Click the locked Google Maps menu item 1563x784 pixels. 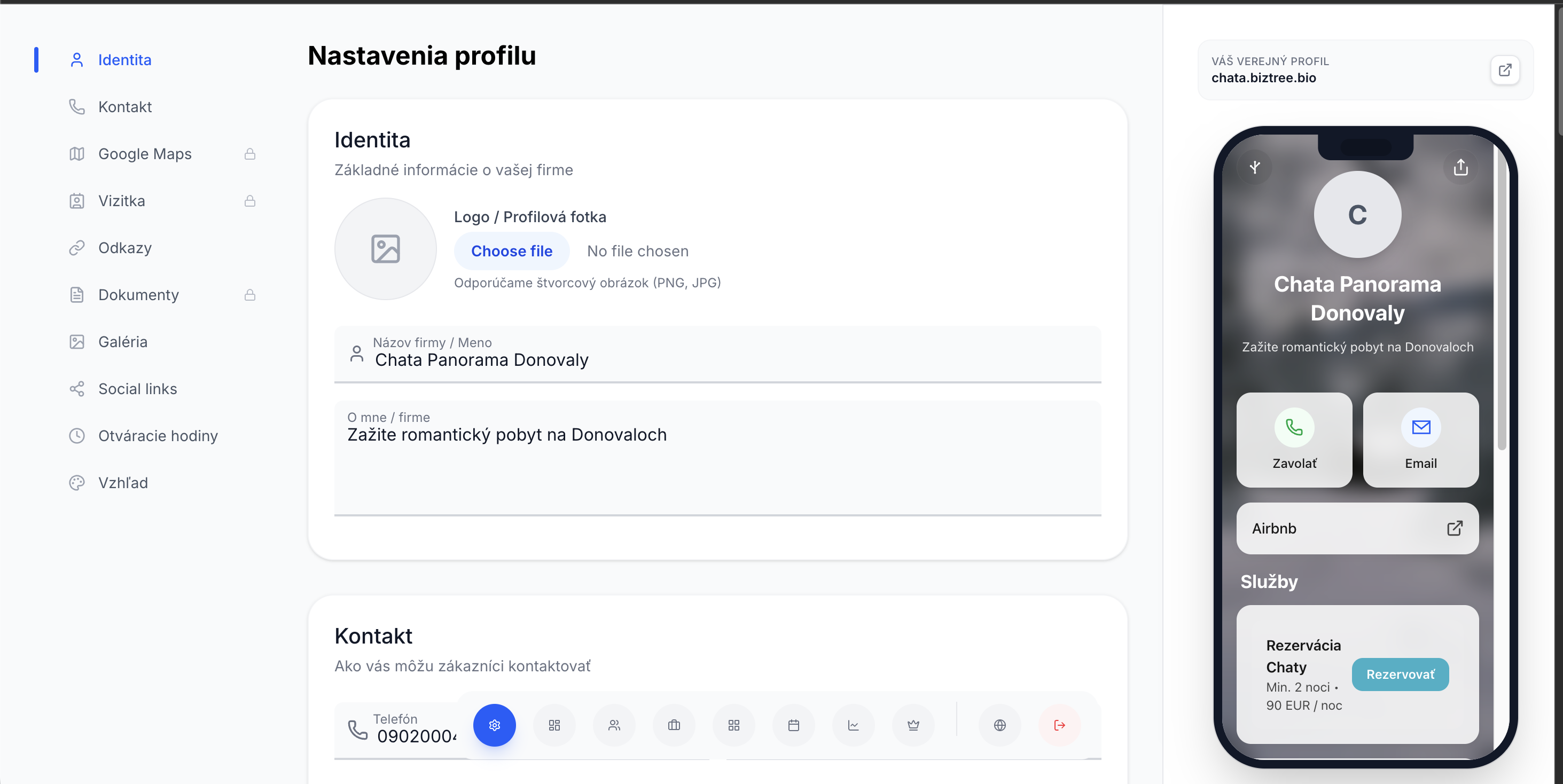tap(145, 154)
